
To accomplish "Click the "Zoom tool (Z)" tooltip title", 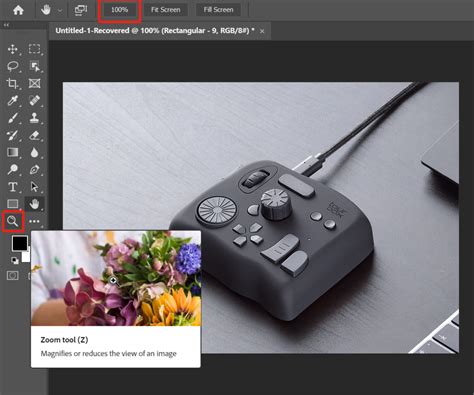I will (x=64, y=340).
